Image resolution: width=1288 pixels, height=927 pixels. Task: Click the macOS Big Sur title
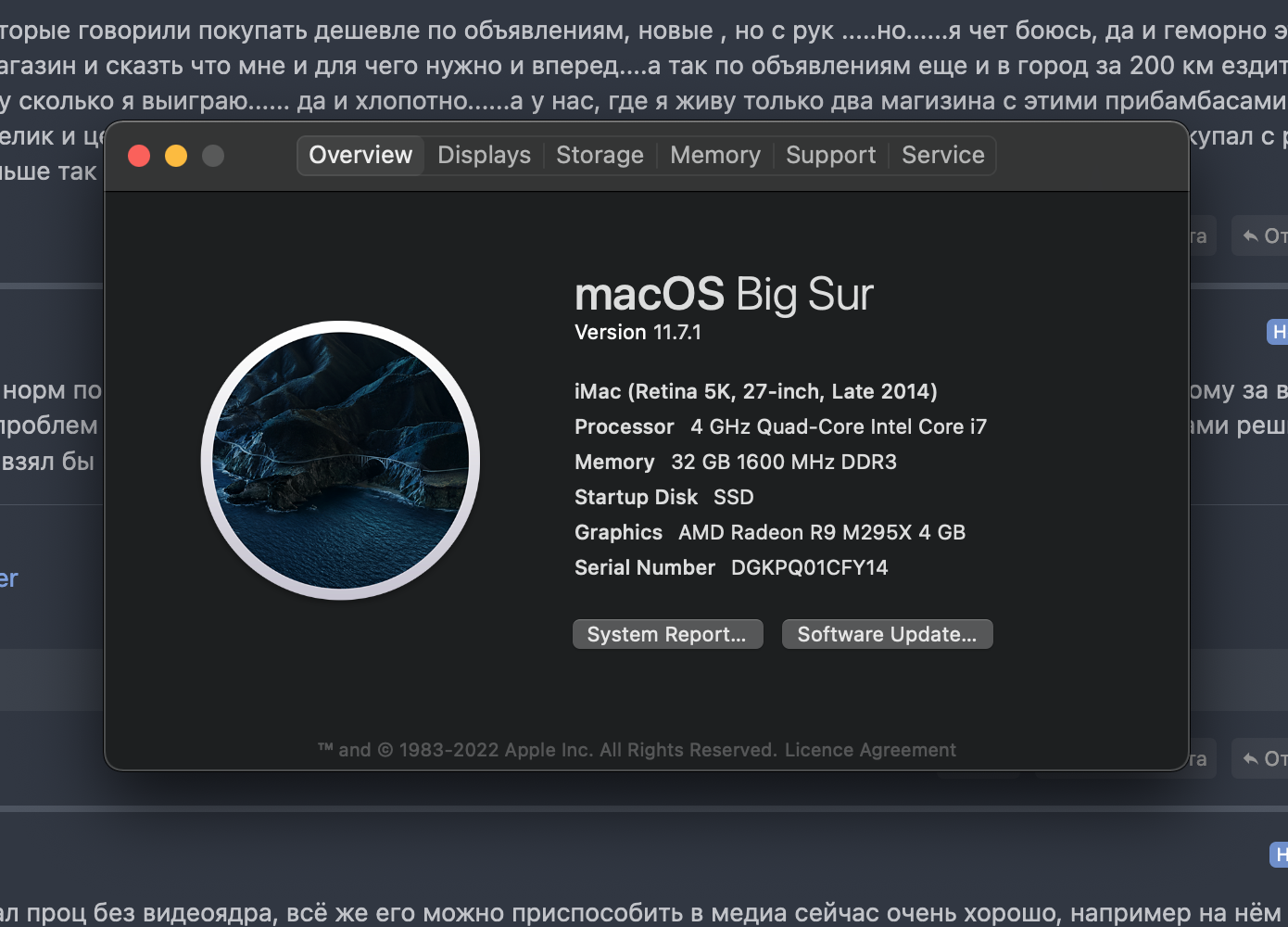coord(724,294)
